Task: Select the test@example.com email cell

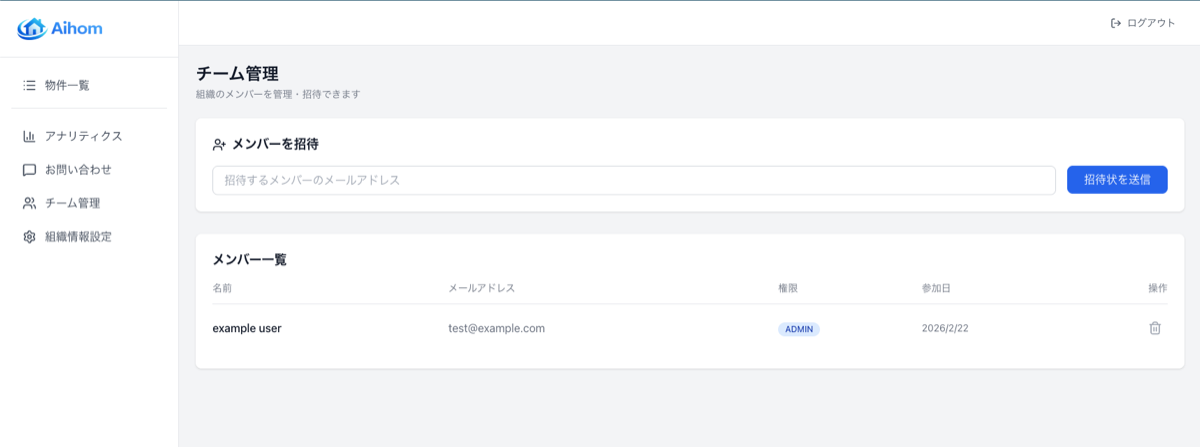Action: point(496,328)
